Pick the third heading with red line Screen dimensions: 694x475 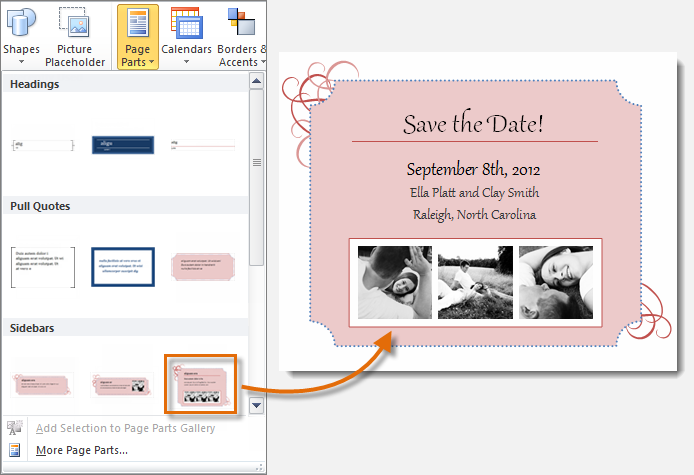coord(204,146)
